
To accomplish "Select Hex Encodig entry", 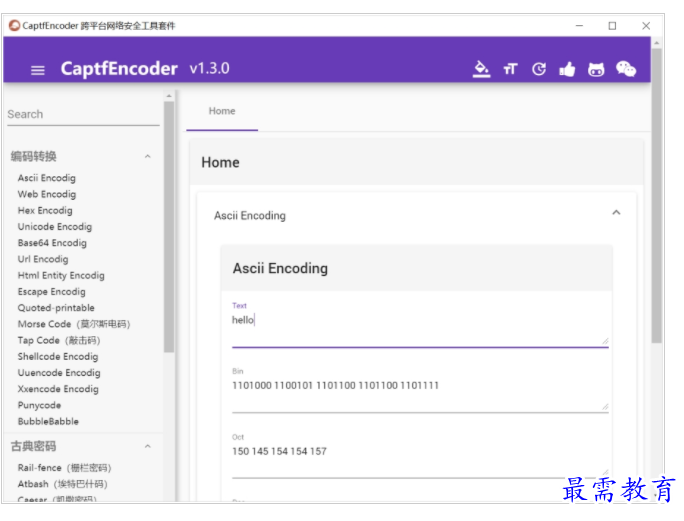I will click(45, 210).
